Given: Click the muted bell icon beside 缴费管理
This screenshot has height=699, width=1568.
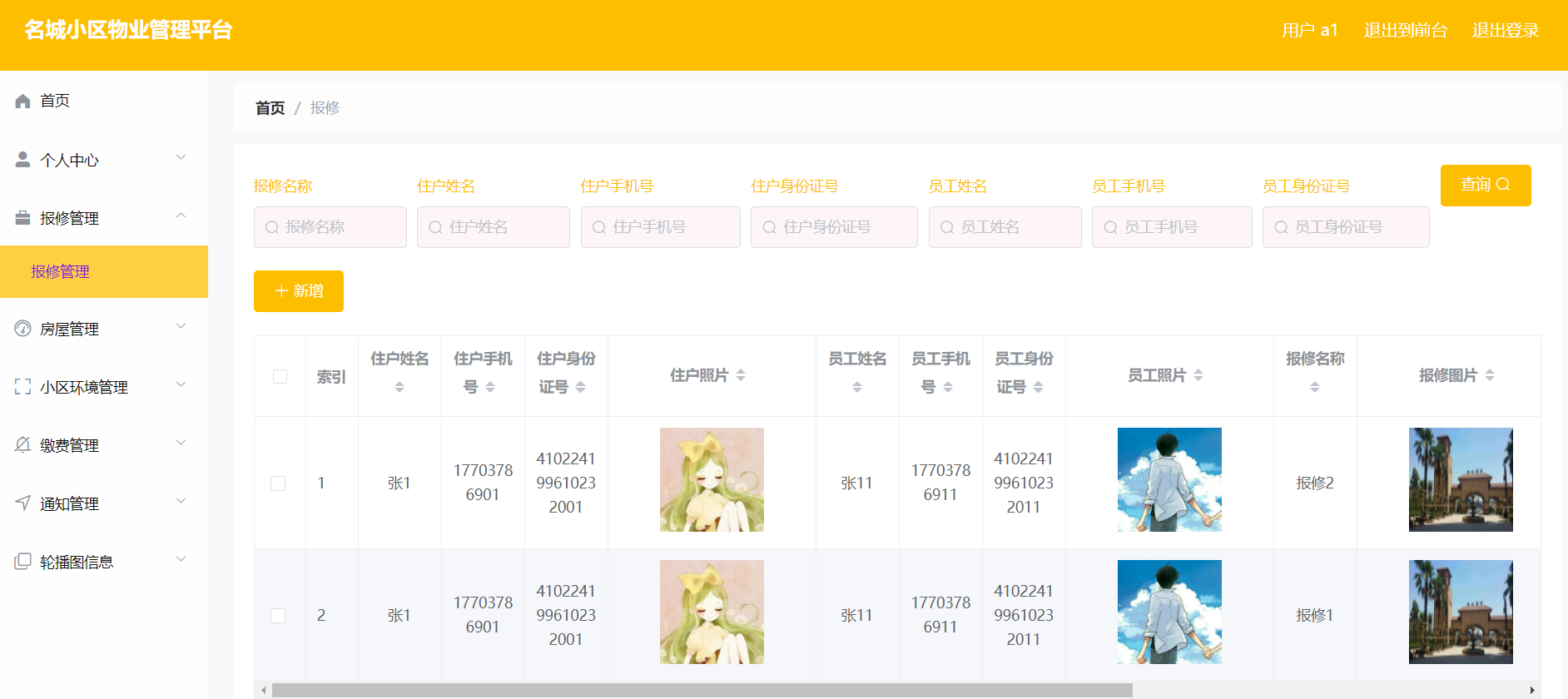Looking at the screenshot, I should (22, 445).
